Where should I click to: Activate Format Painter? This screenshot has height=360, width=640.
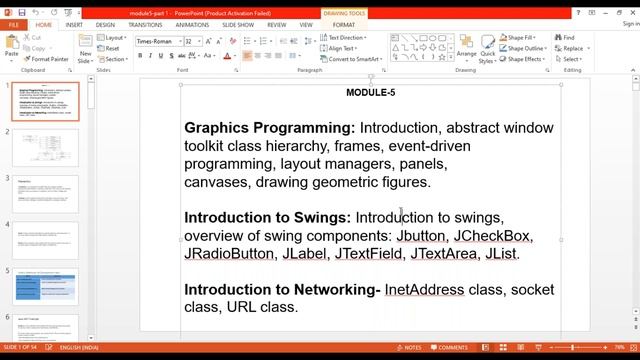point(46,59)
